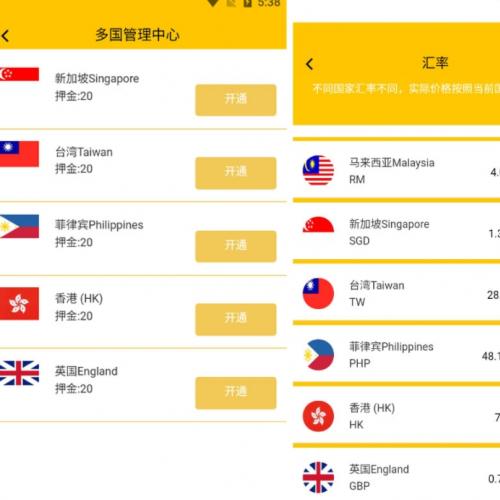Open 马来西亚Malaysia RM exchange rate row
This screenshot has height=500, width=500.
[397, 170]
